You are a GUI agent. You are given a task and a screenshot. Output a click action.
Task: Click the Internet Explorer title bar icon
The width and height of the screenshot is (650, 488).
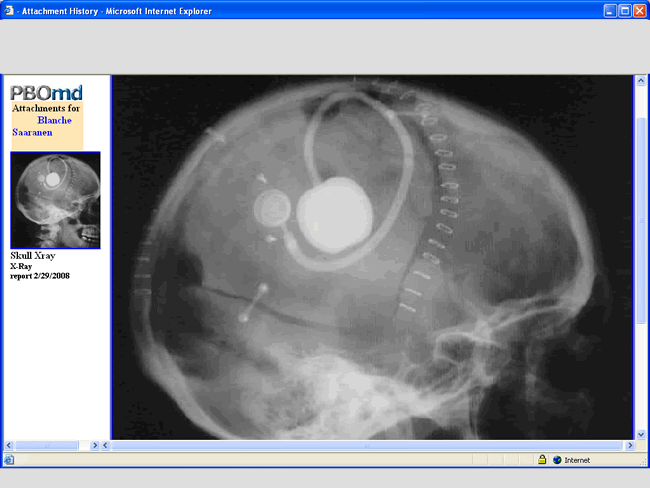pyautogui.click(x=10, y=10)
